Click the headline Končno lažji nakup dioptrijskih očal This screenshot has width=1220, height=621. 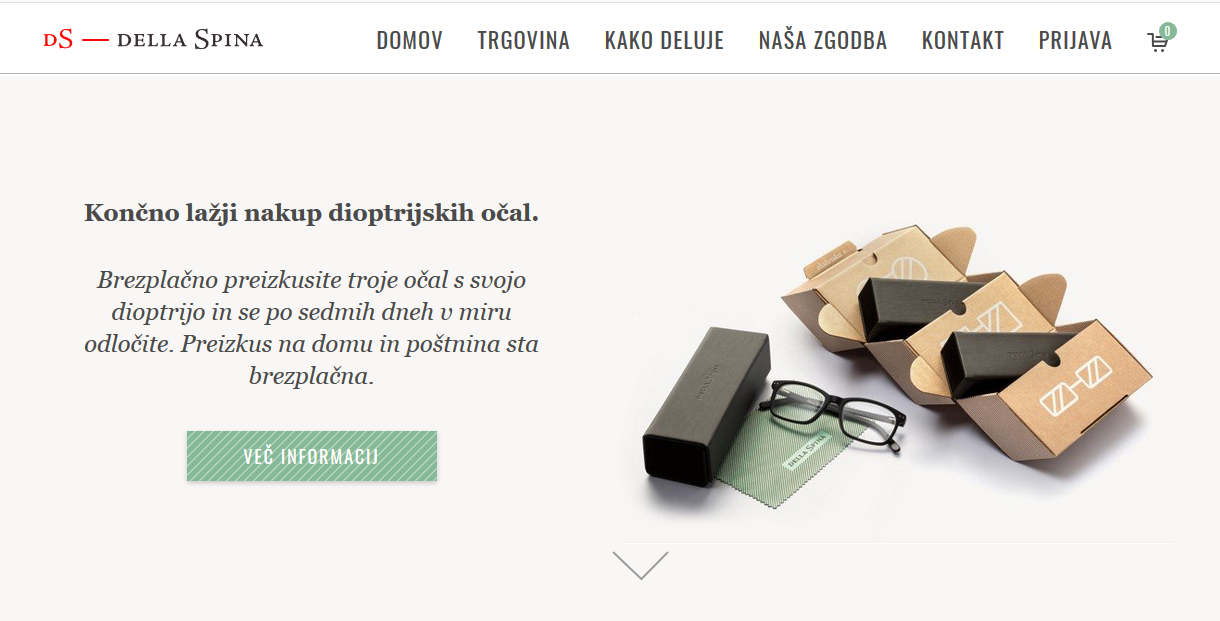point(311,213)
